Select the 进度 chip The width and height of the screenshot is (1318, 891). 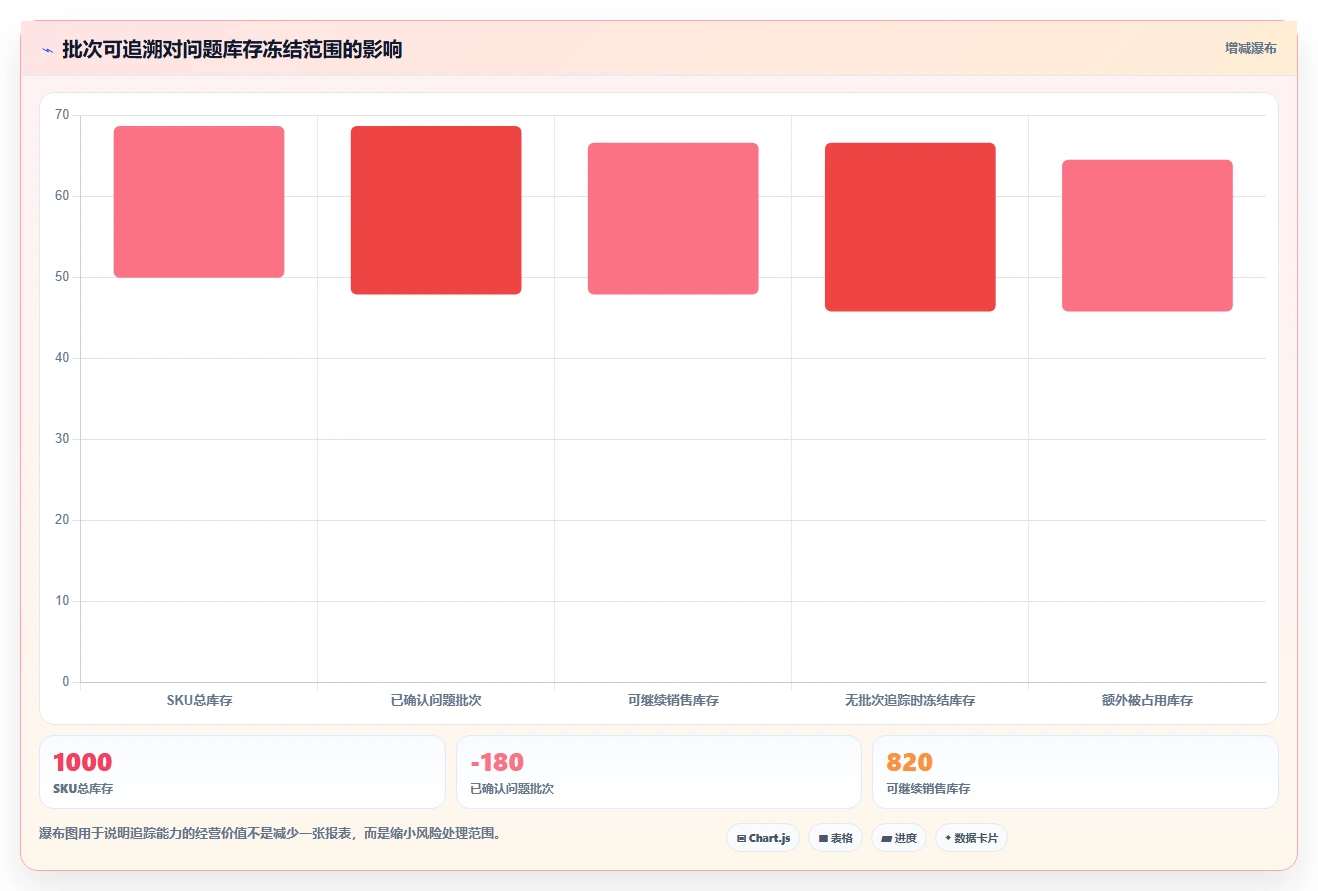pos(899,838)
